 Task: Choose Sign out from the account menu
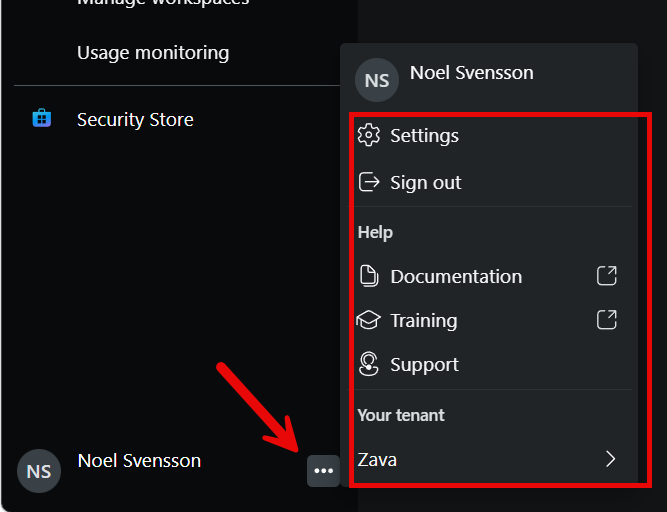coord(493,182)
